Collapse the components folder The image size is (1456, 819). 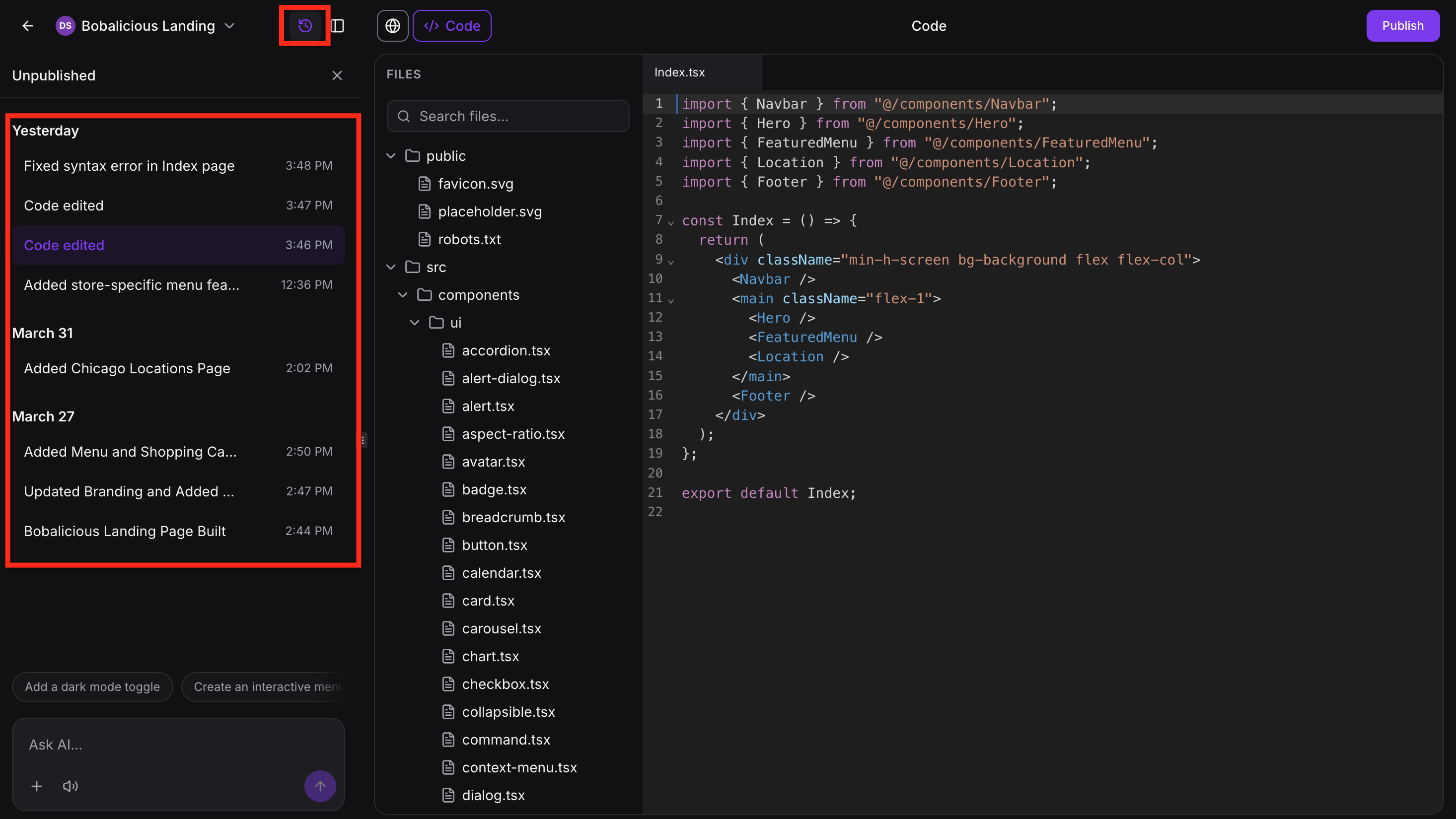[x=403, y=295]
